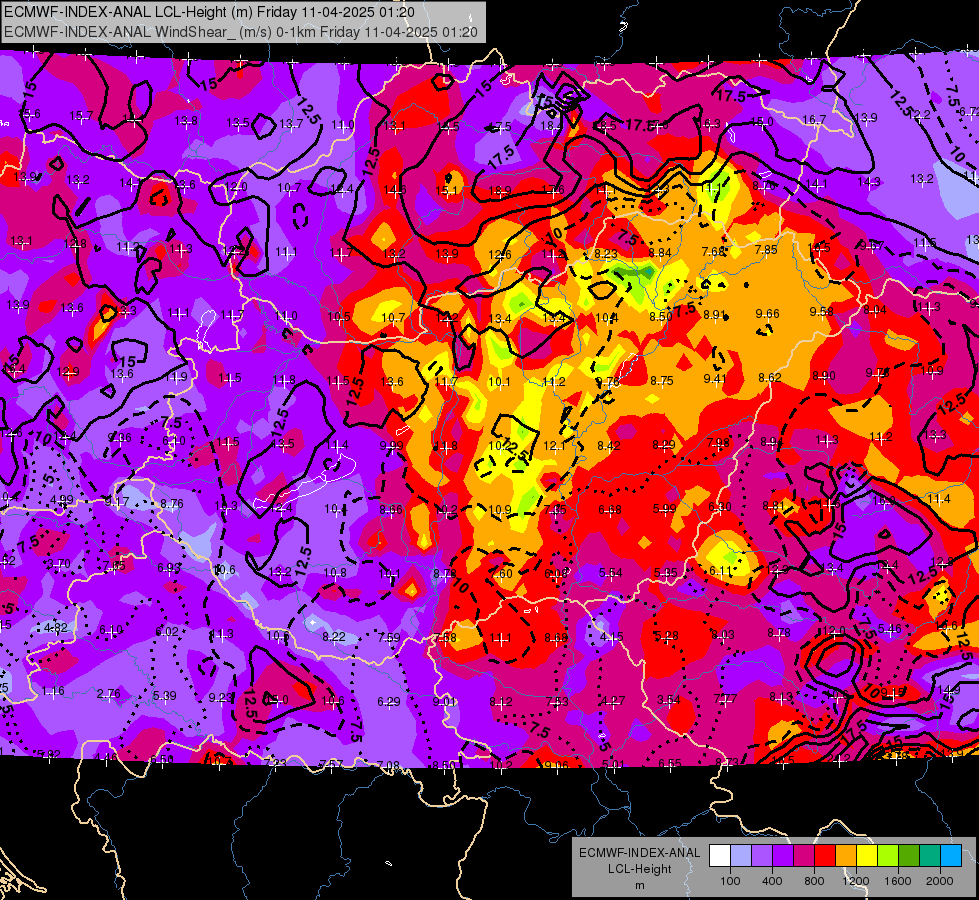Screen dimensions: 979x900
Task: Click the orange legend swatch
Action: click(x=846, y=855)
